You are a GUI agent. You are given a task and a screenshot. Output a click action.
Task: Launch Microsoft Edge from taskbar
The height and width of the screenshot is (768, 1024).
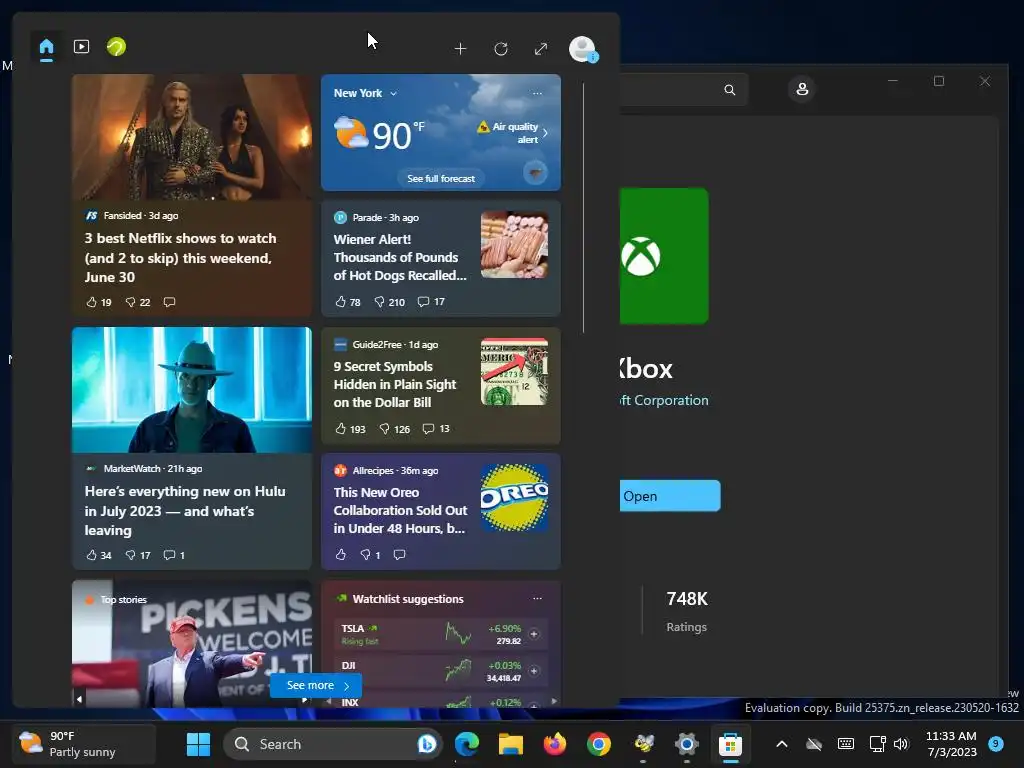click(x=467, y=744)
